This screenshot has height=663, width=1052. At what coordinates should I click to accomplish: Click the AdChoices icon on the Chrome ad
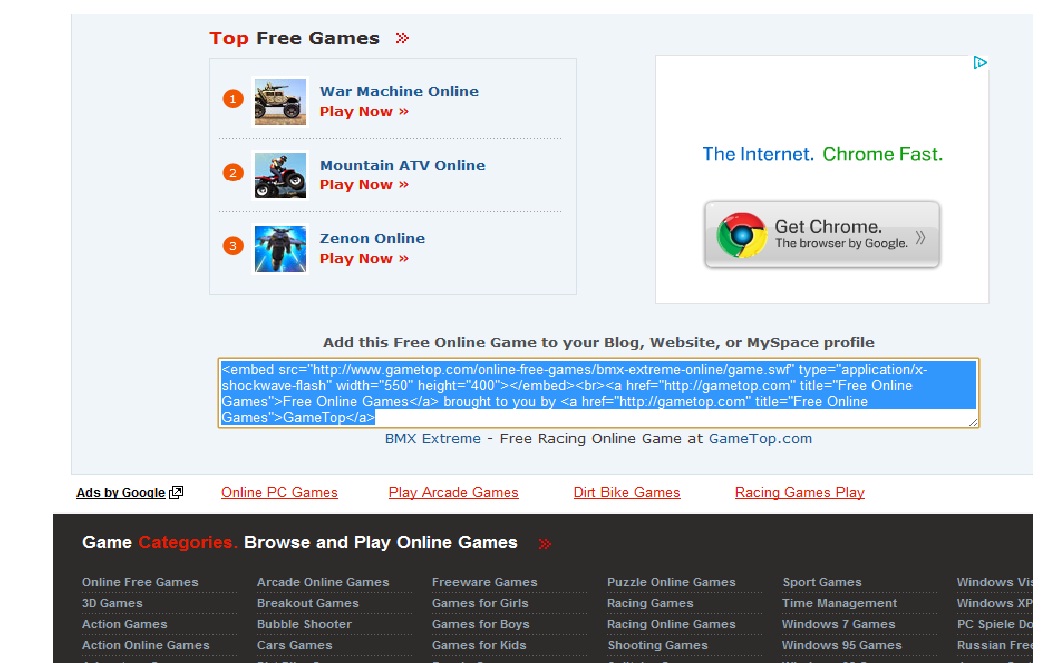[980, 62]
